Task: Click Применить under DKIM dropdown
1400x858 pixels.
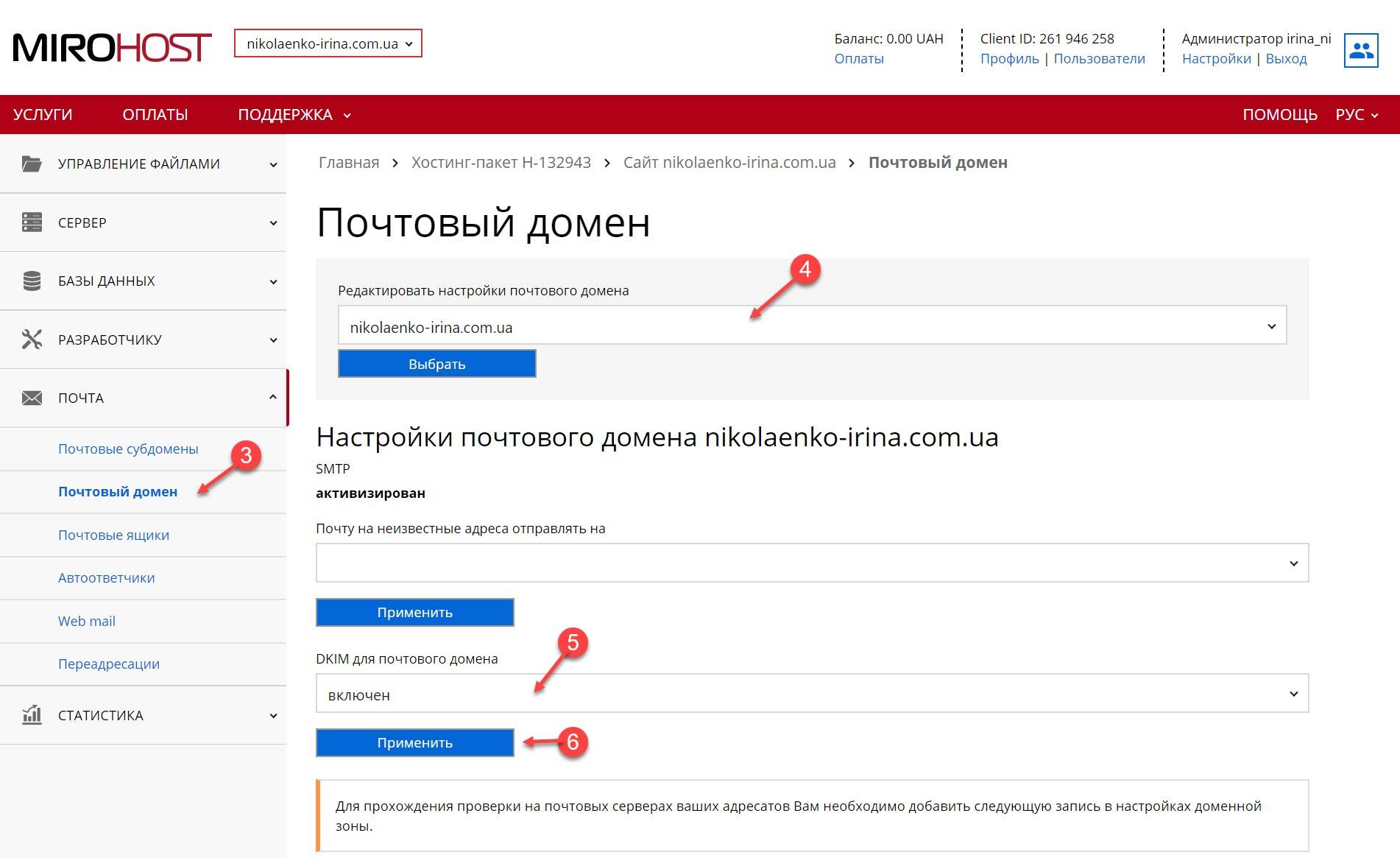Action: 415,742
